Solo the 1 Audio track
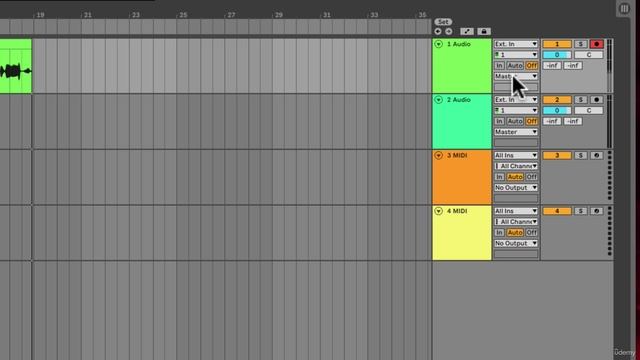This screenshot has height=360, width=640. pyautogui.click(x=580, y=44)
